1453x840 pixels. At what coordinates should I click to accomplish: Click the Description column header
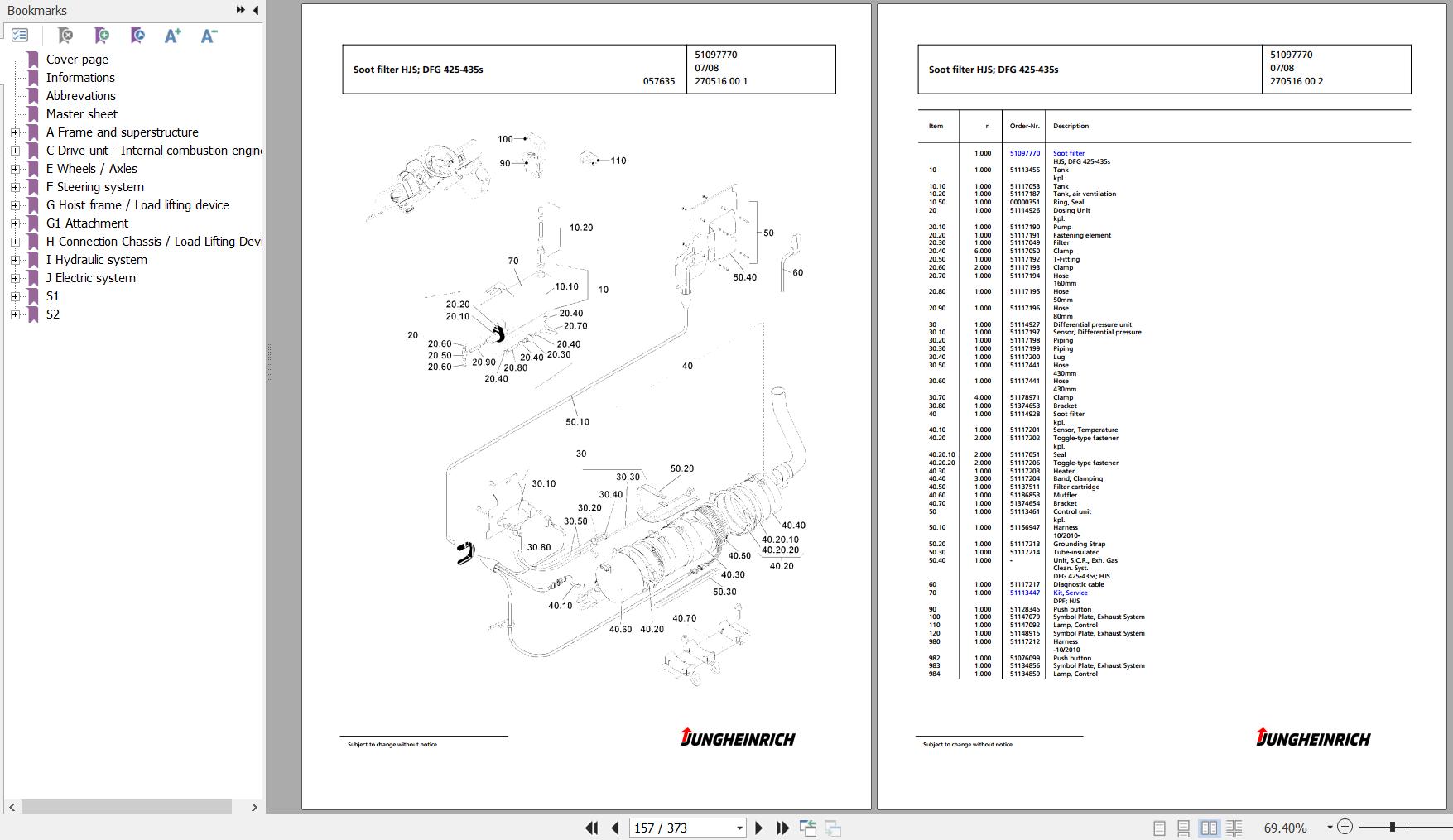click(1071, 126)
